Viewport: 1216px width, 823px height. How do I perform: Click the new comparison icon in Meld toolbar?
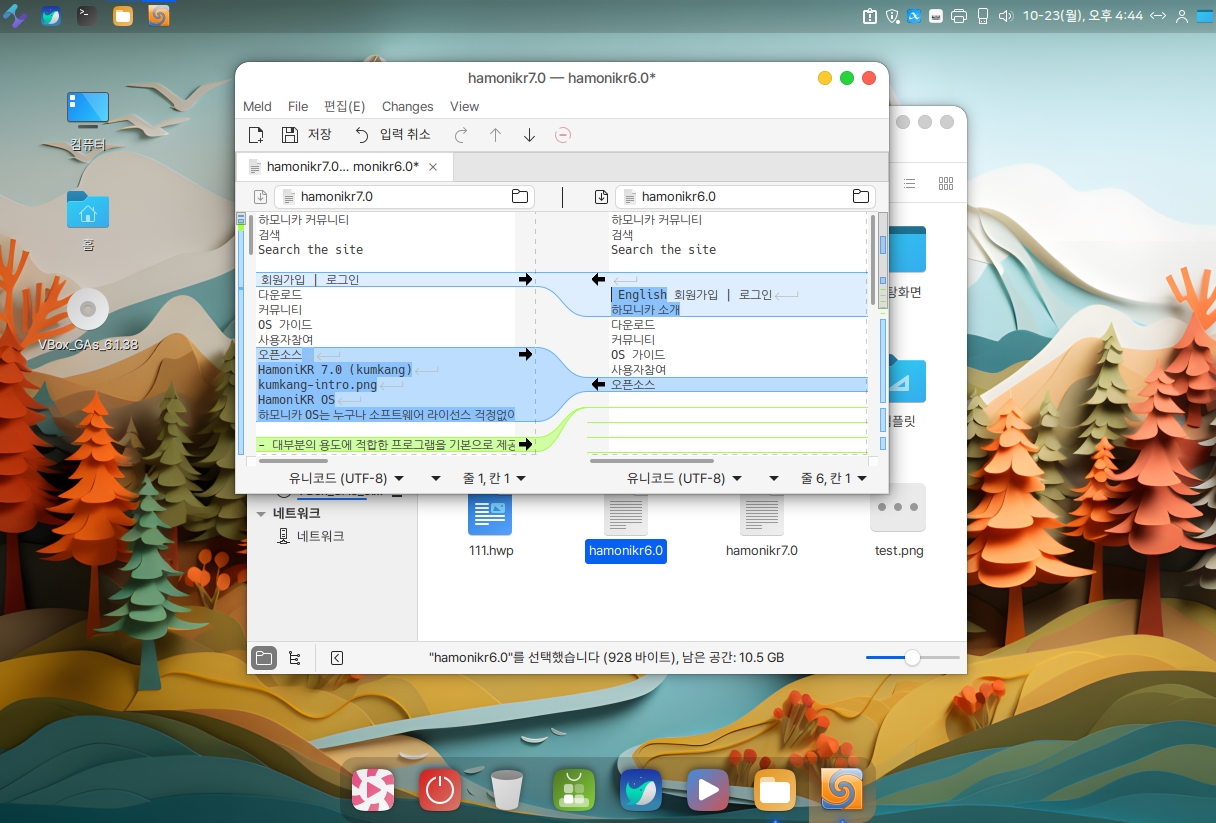click(x=256, y=135)
